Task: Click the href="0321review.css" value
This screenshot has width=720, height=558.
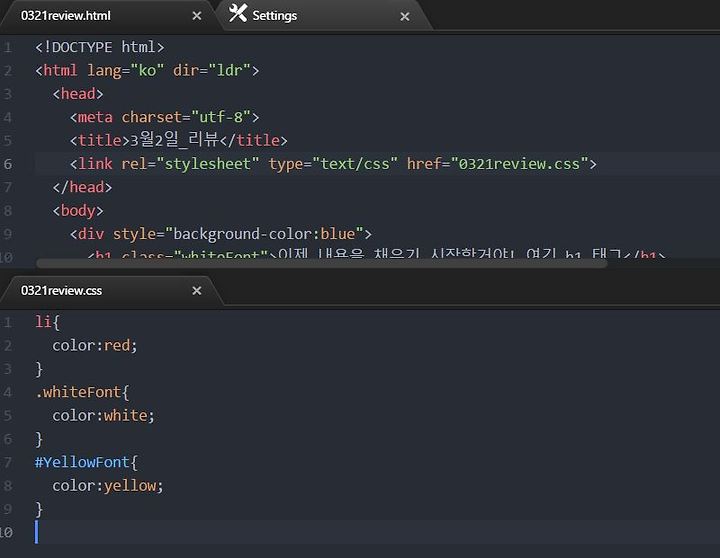Action: (519, 163)
